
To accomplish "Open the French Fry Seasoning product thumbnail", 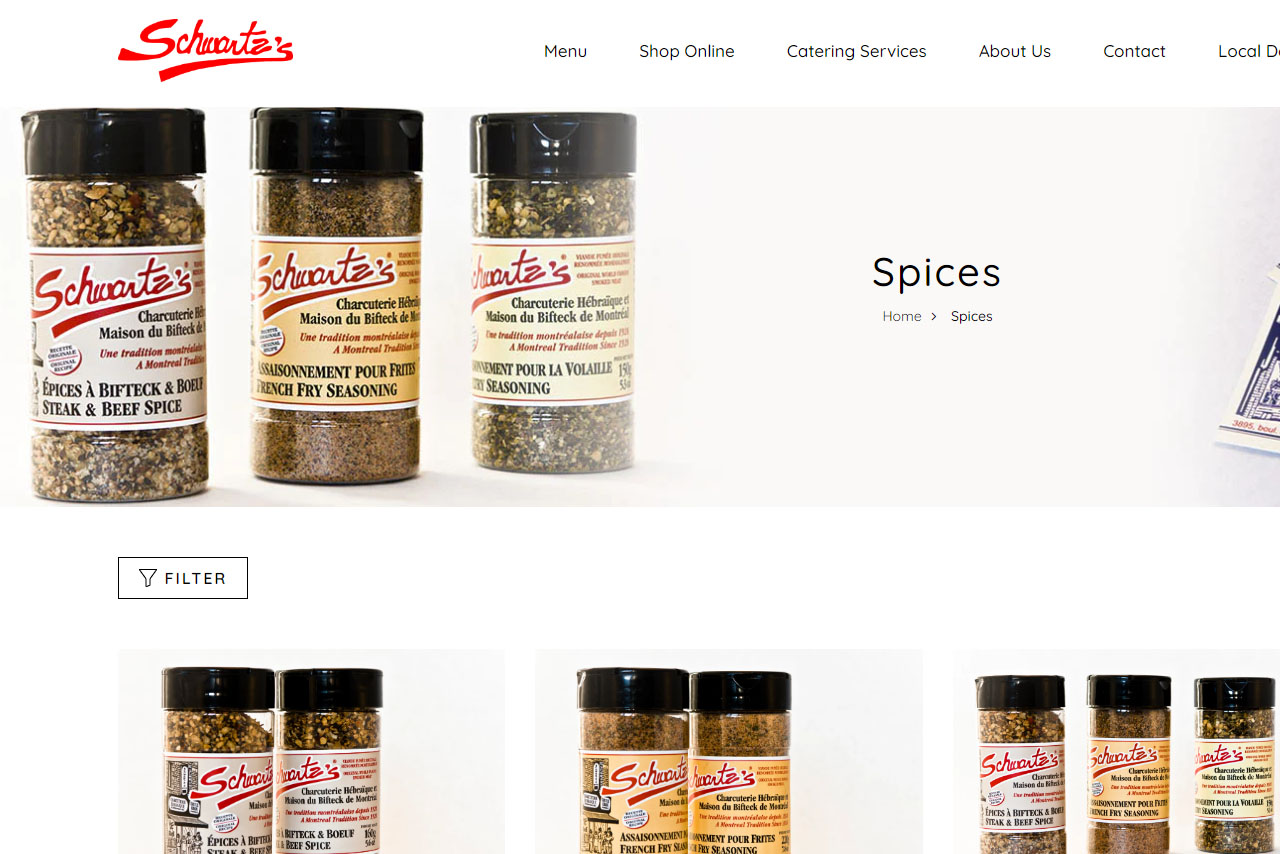I will coord(729,752).
